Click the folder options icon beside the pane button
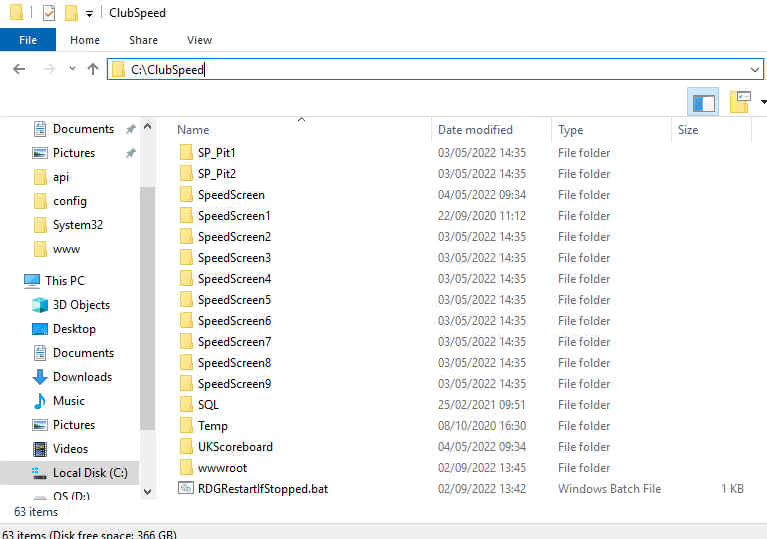This screenshot has width=767, height=539. coord(740,102)
